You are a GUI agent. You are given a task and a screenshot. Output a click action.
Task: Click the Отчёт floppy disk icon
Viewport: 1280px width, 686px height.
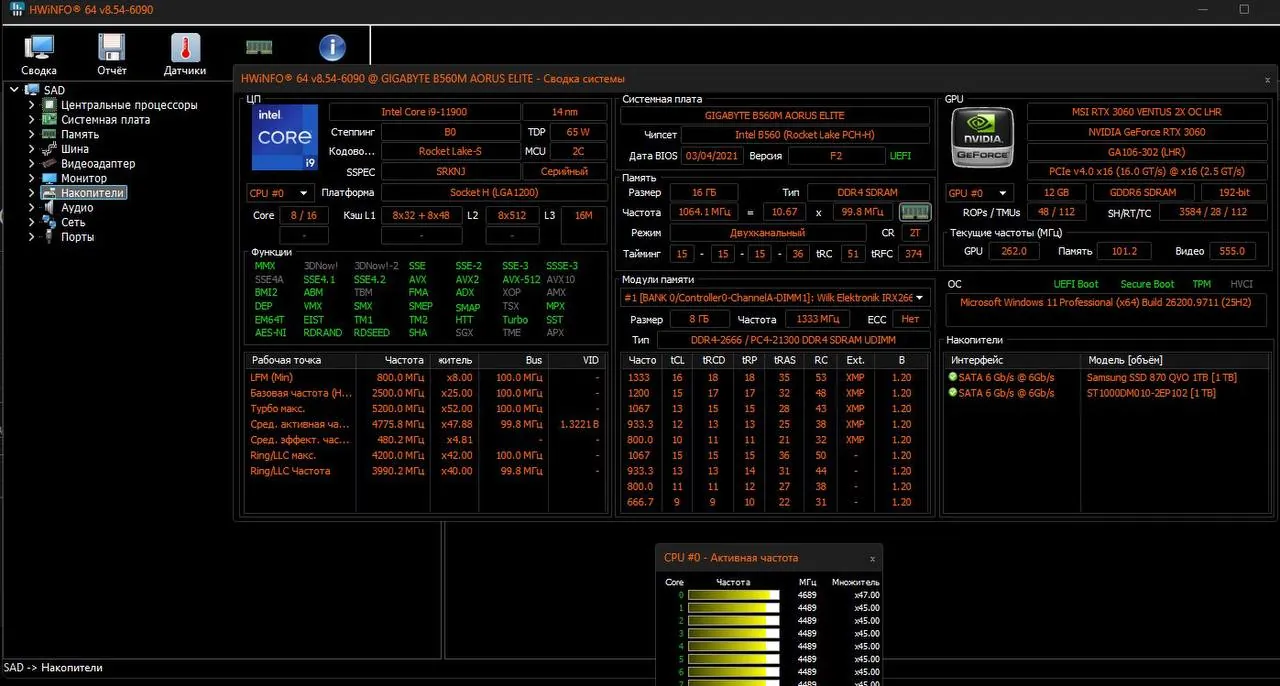pyautogui.click(x=112, y=48)
